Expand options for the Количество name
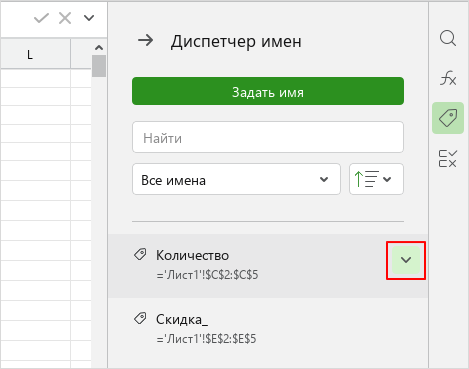This screenshot has height=369, width=469. [x=406, y=260]
